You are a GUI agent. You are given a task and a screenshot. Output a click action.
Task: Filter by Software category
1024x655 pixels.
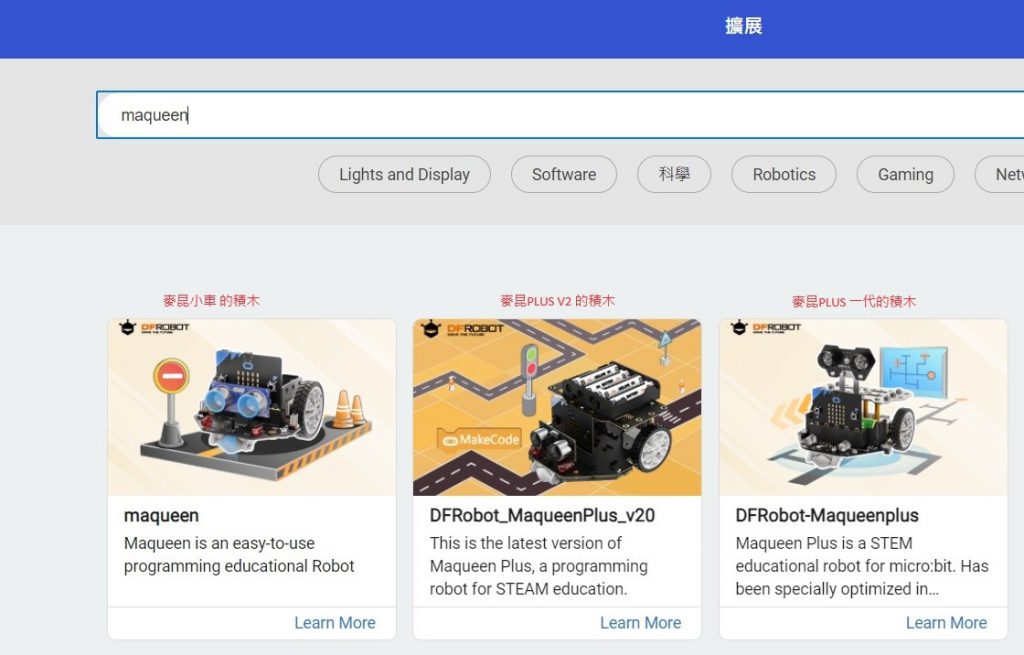564,174
